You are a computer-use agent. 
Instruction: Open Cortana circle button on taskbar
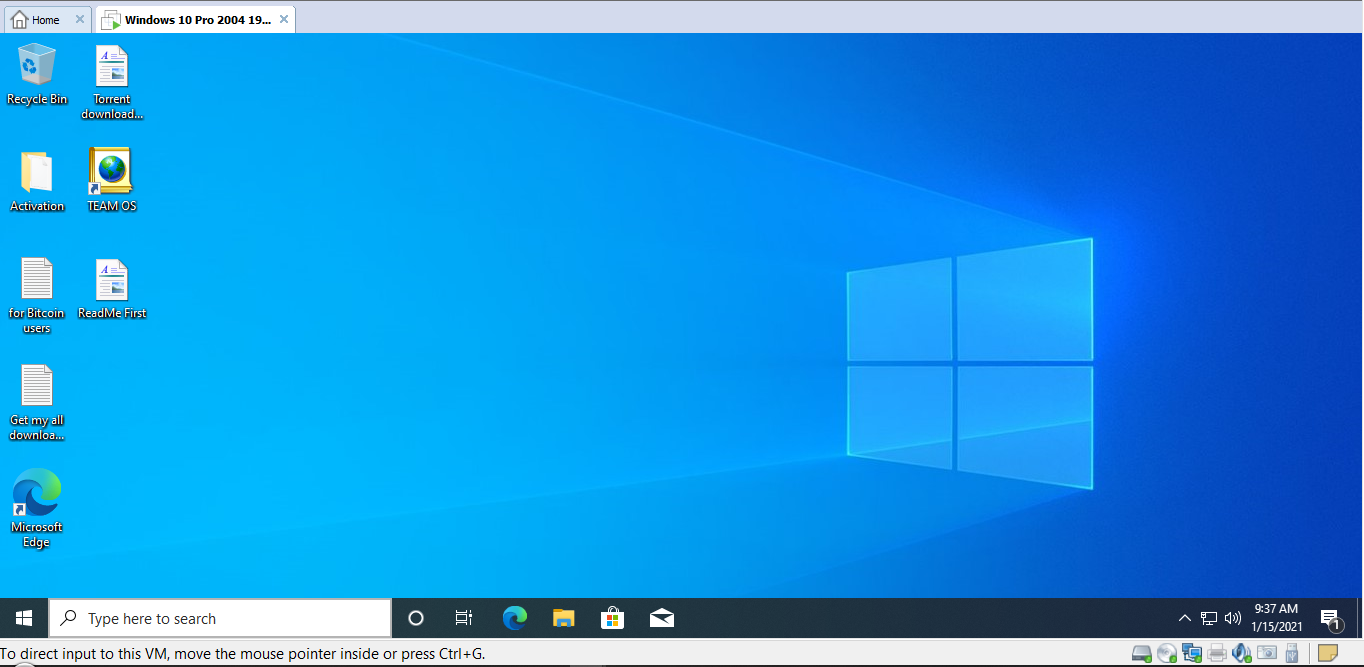[416, 618]
